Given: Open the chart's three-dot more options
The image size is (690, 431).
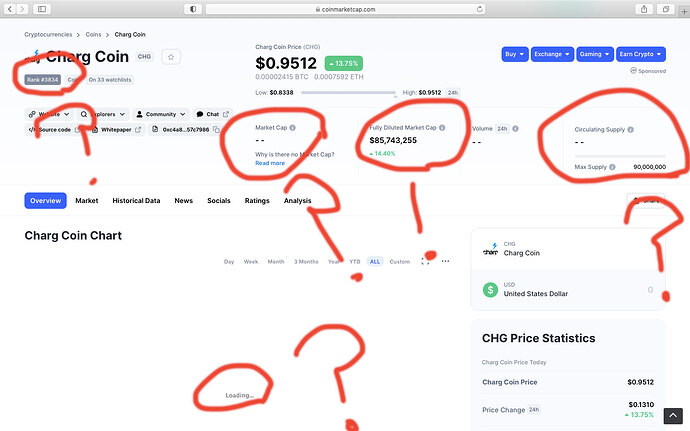Looking at the screenshot, I should coord(445,261).
